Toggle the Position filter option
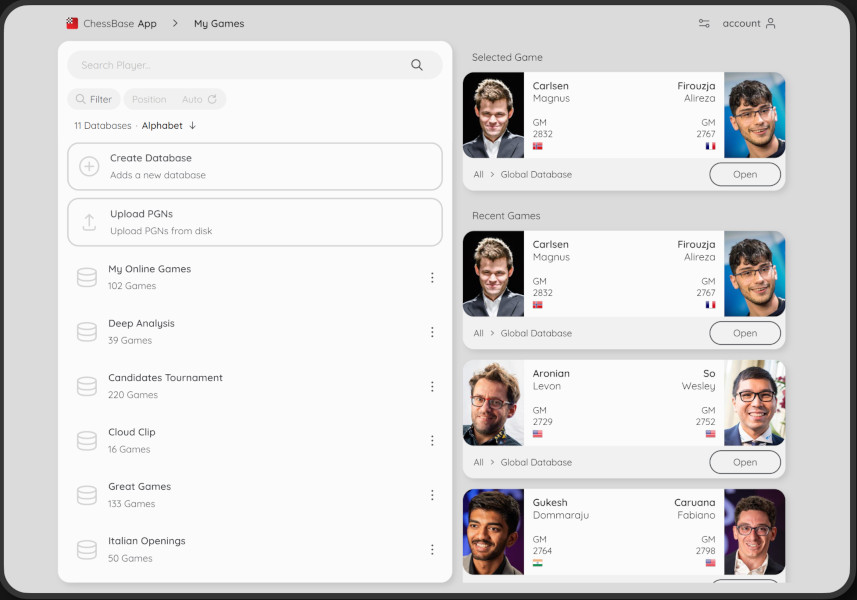Image resolution: width=857 pixels, height=600 pixels. click(149, 99)
